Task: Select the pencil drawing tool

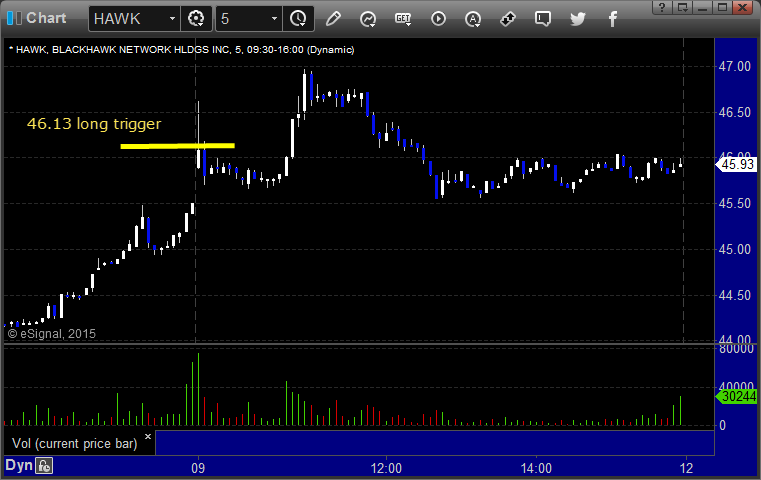Action: click(333, 19)
